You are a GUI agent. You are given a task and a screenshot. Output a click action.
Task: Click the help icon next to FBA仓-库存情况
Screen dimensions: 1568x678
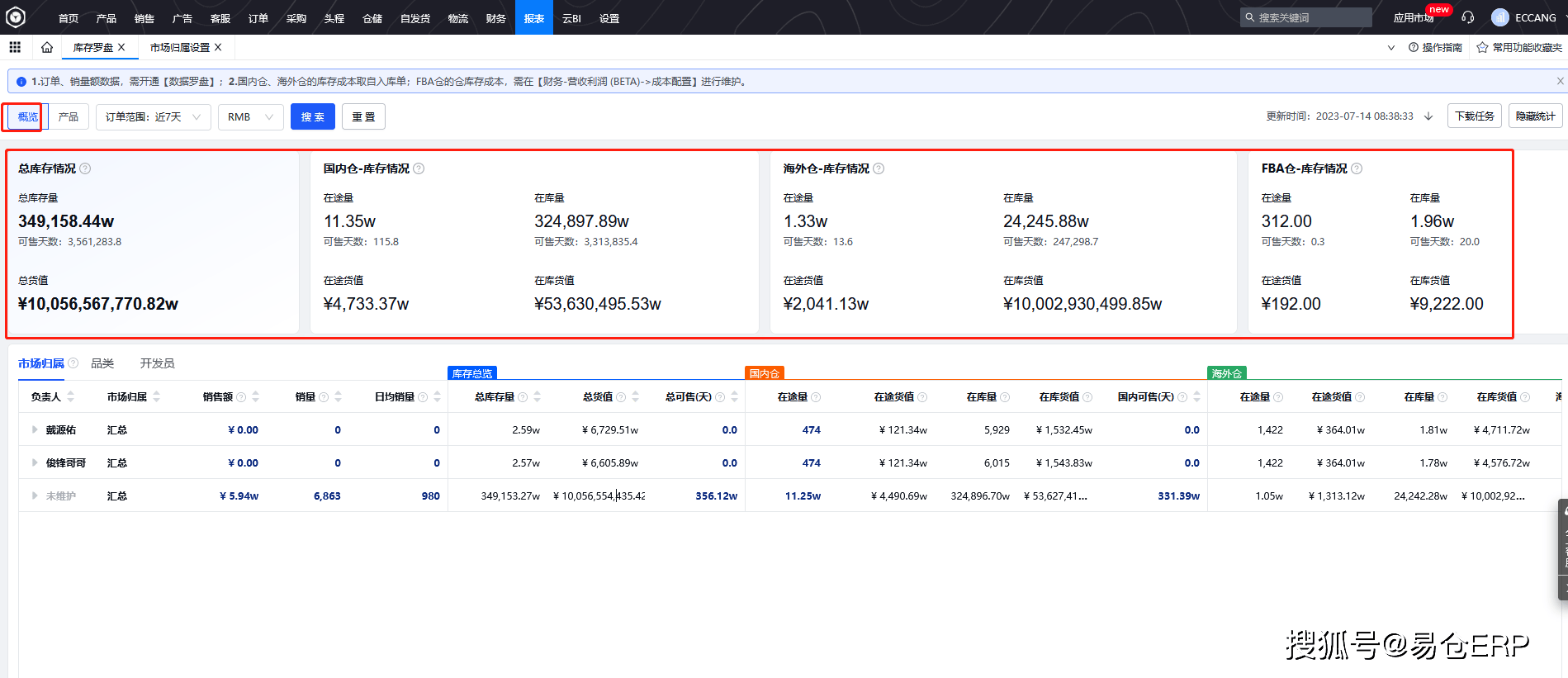click(x=1357, y=168)
